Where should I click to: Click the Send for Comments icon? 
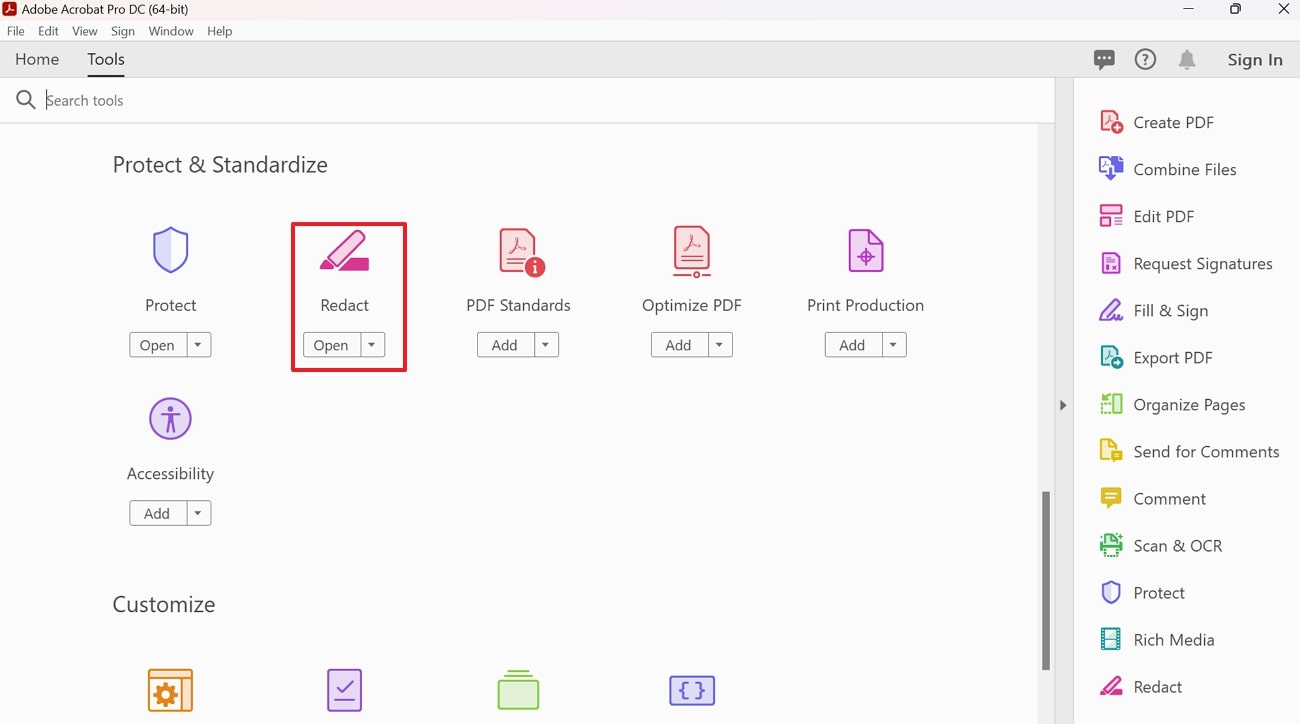pyautogui.click(x=1111, y=451)
